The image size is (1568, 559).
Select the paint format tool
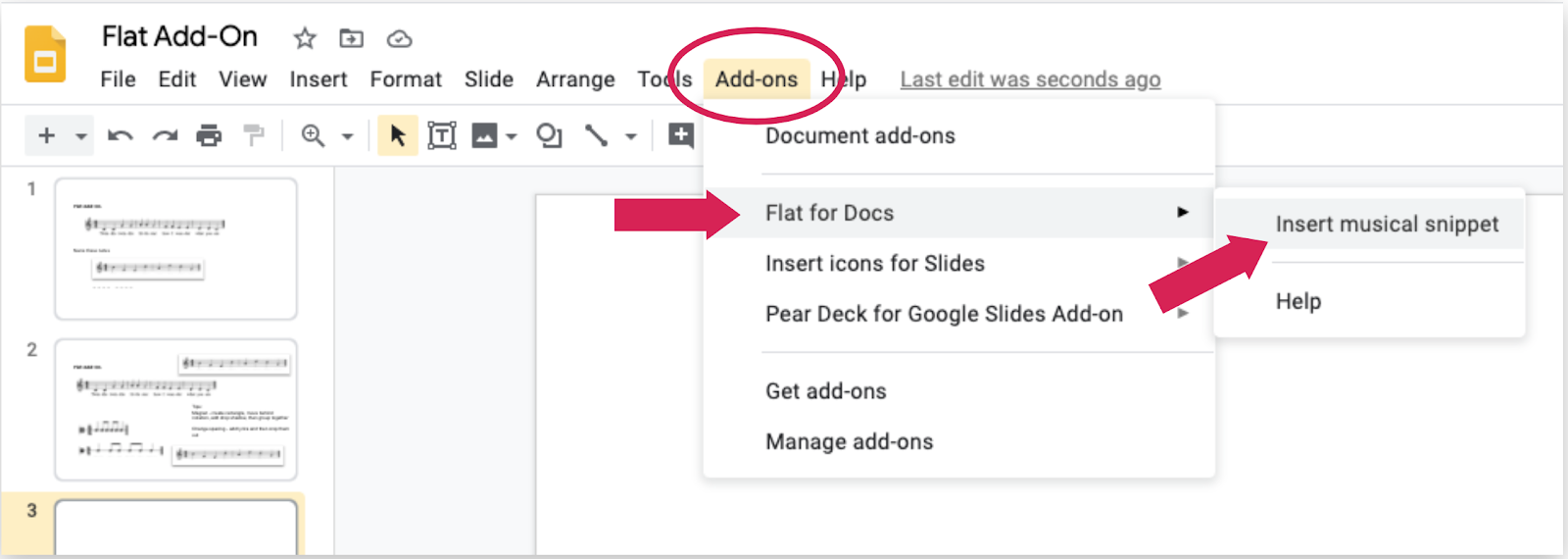(x=254, y=135)
